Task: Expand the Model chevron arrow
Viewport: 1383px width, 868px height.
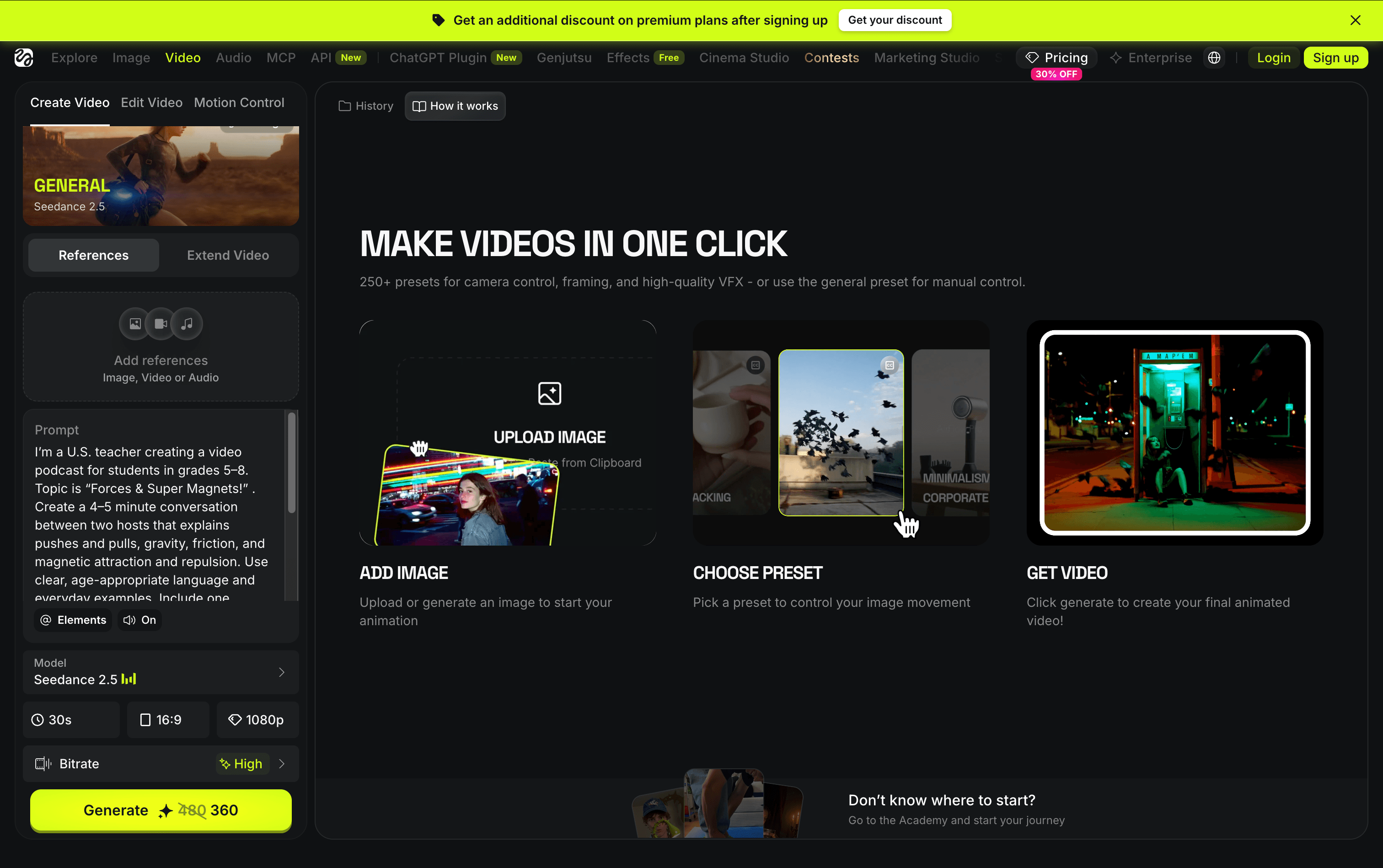Action: 282,672
